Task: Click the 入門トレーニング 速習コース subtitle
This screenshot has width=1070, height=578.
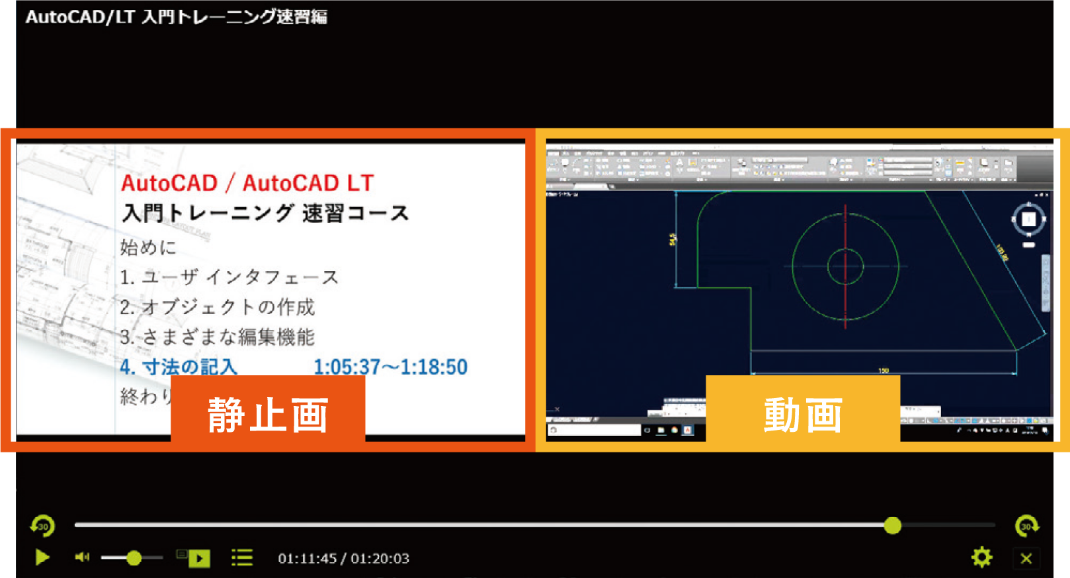Action: coord(265,213)
